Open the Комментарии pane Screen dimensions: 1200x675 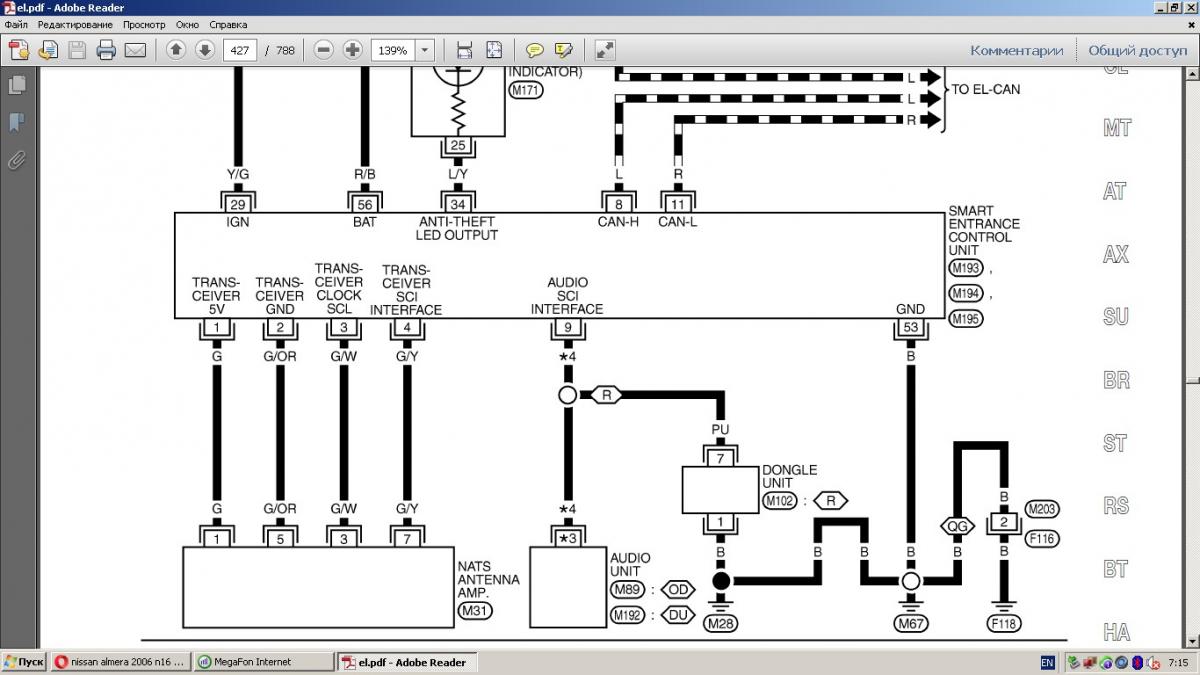coord(1016,50)
